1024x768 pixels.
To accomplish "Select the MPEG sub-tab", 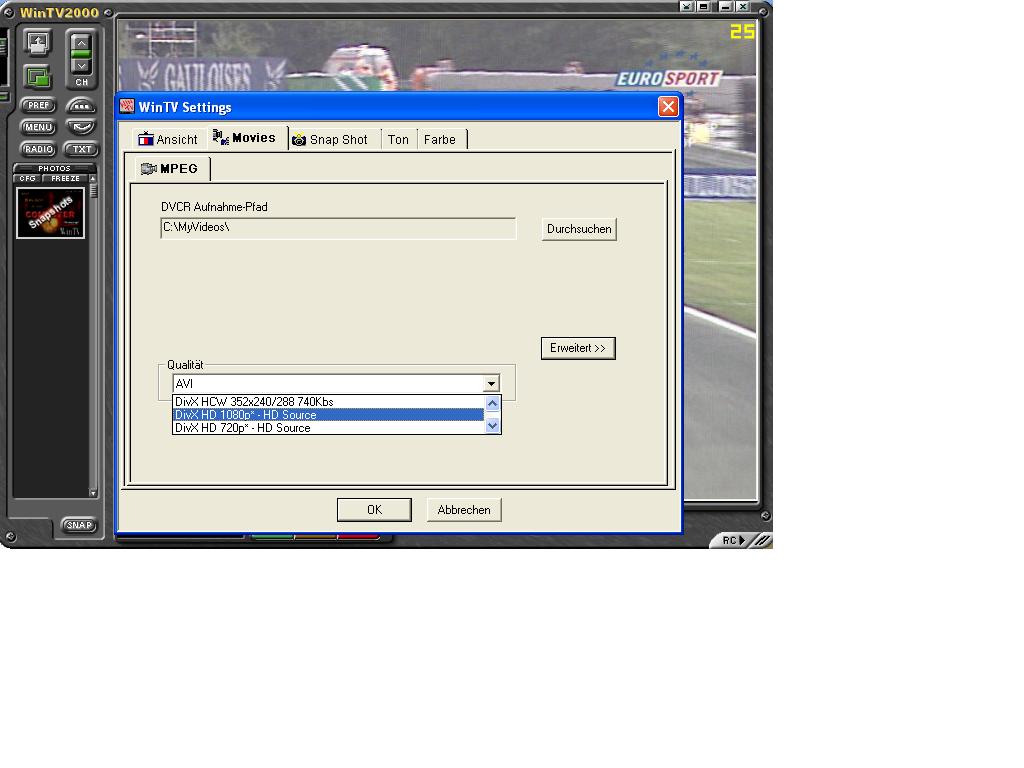I will [x=171, y=168].
